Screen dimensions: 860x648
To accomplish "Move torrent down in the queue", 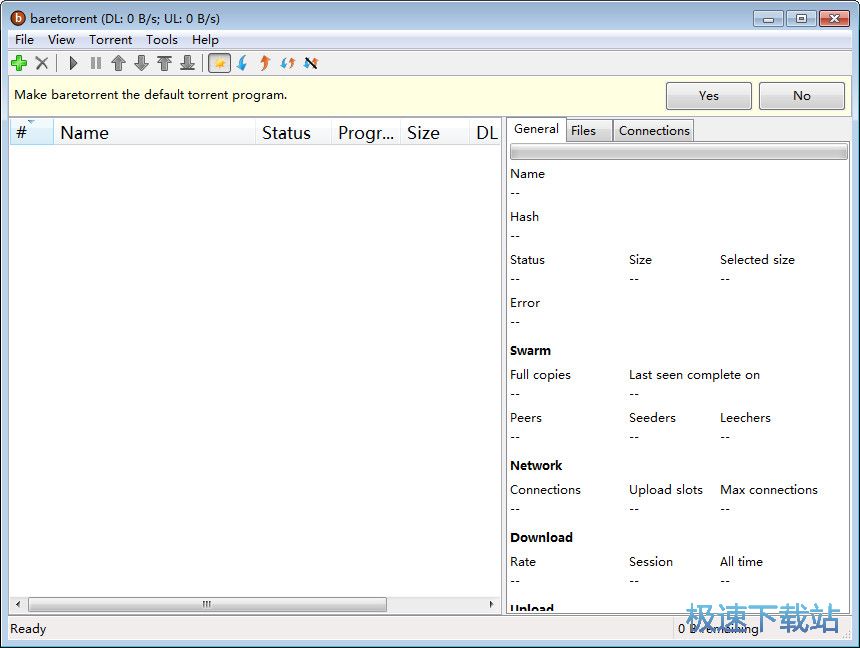I will [140, 63].
